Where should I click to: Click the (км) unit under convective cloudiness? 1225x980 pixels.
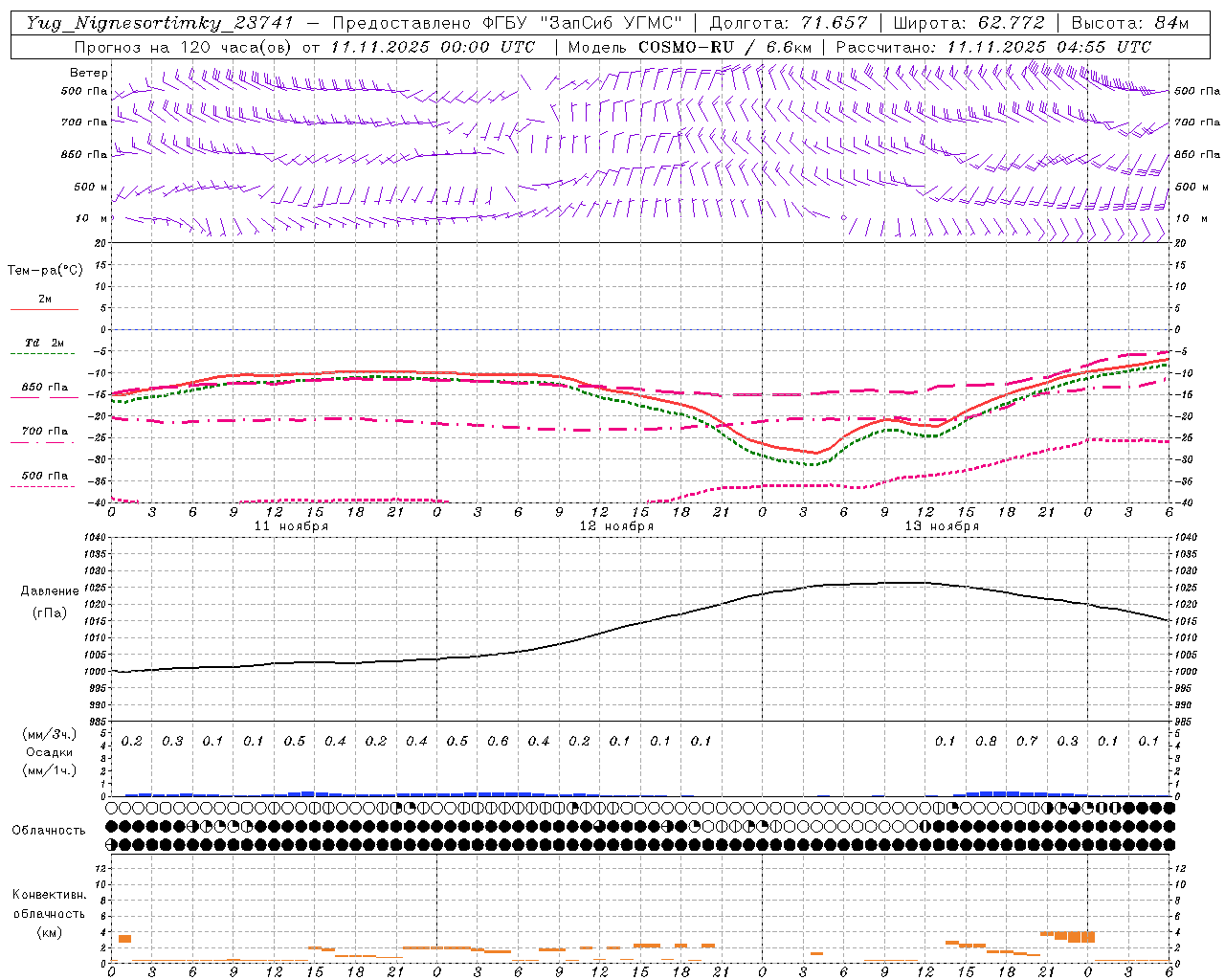(x=49, y=932)
